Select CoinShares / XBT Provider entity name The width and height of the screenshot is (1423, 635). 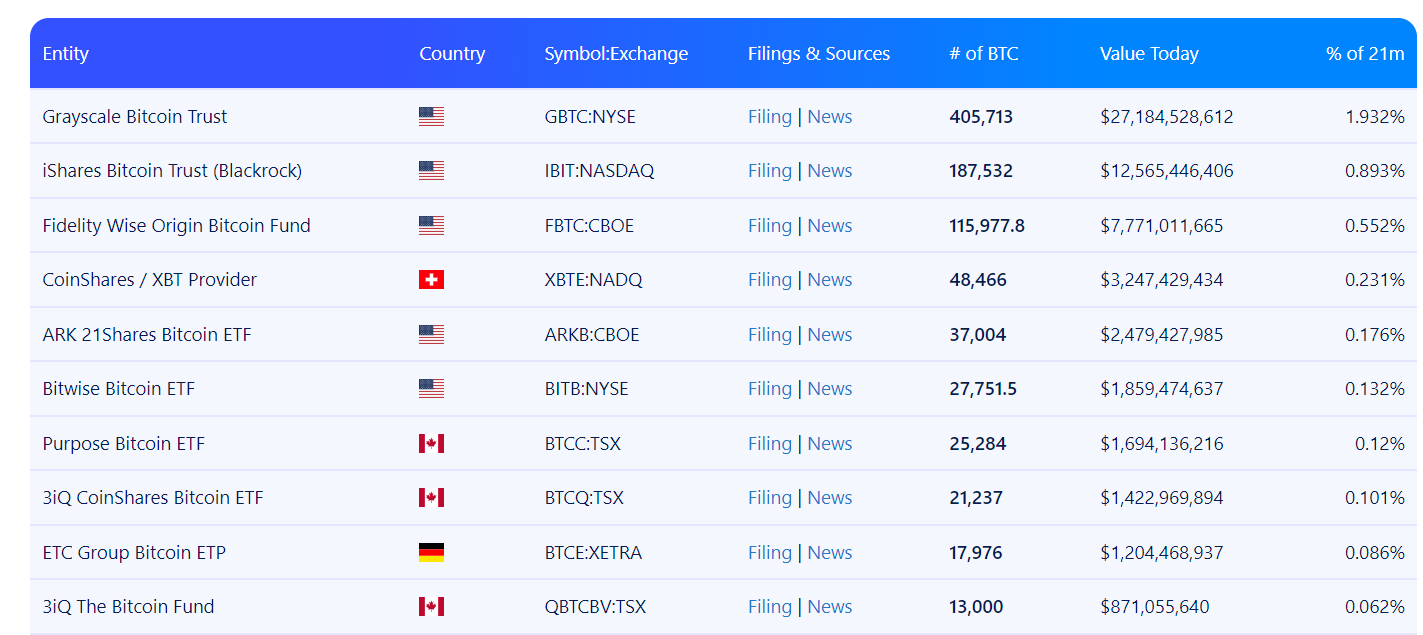coord(149,280)
